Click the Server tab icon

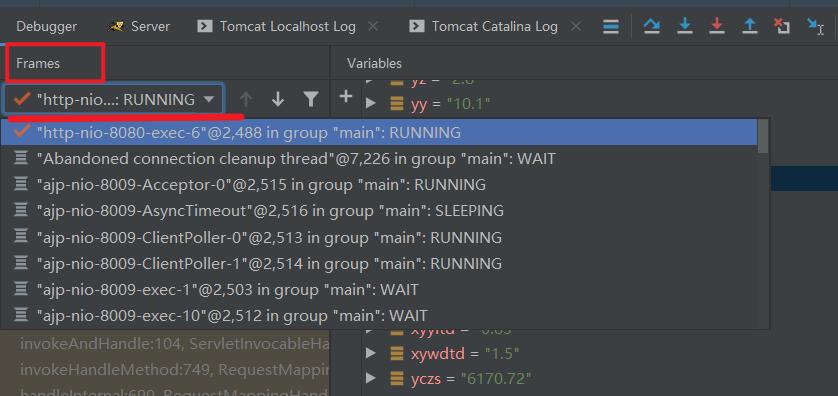click(x=116, y=26)
